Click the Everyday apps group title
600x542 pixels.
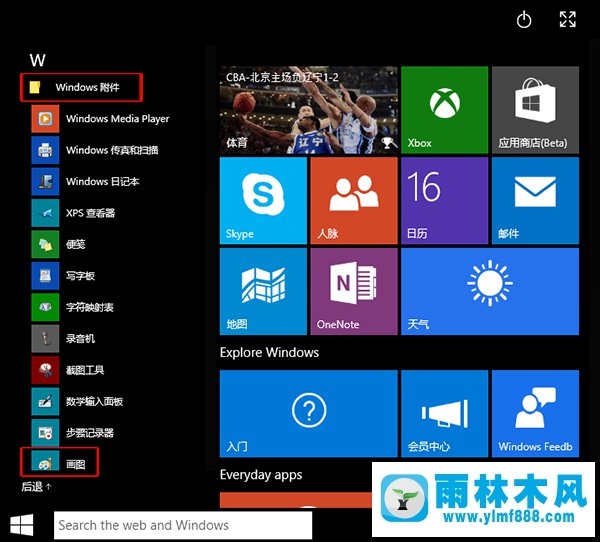pos(261,475)
